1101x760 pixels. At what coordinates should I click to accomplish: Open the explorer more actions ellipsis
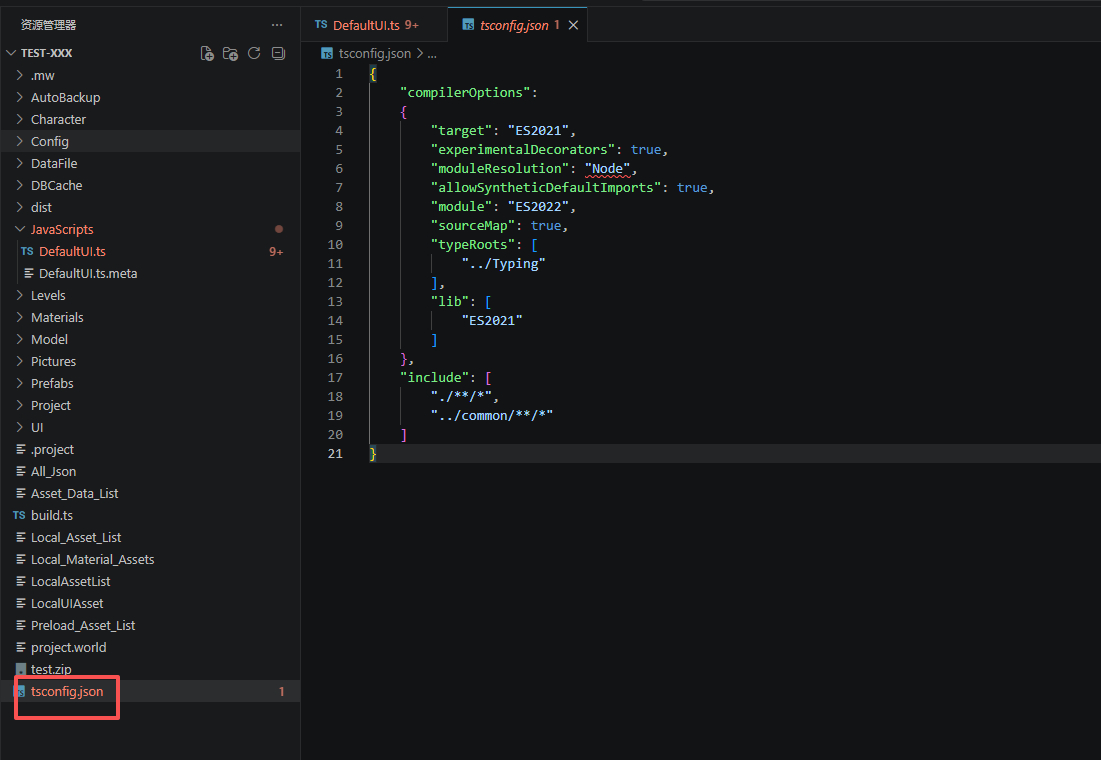point(277,25)
